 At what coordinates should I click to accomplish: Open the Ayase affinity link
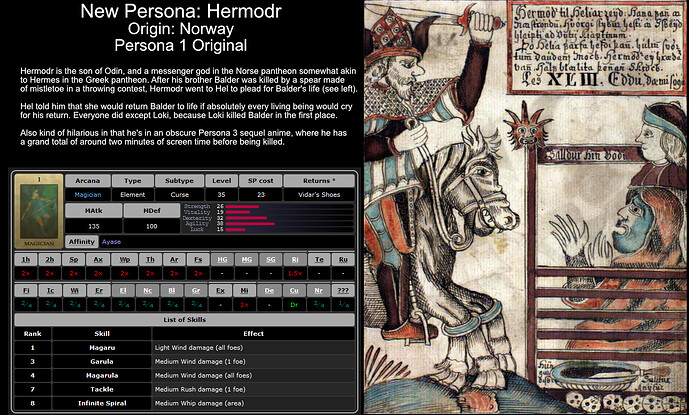[111, 242]
